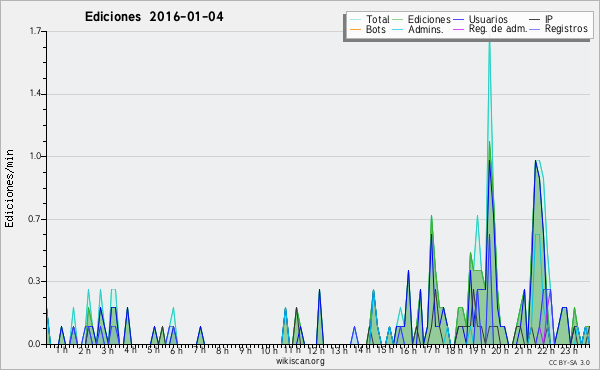600x370 pixels.
Task: Click the 12 h axis label
Action: pos(316,350)
